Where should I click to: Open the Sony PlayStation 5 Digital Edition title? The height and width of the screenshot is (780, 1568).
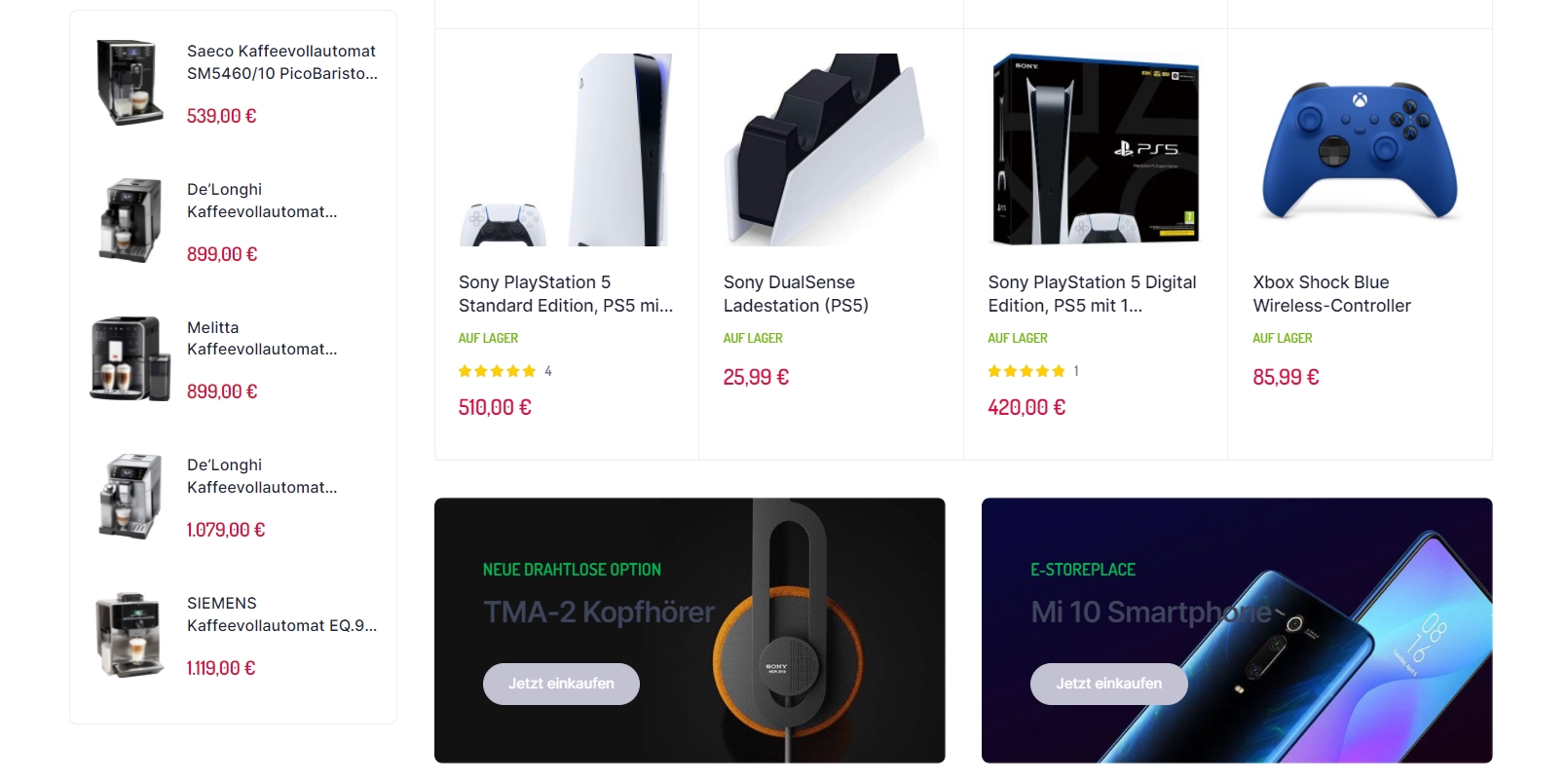[x=1092, y=294]
